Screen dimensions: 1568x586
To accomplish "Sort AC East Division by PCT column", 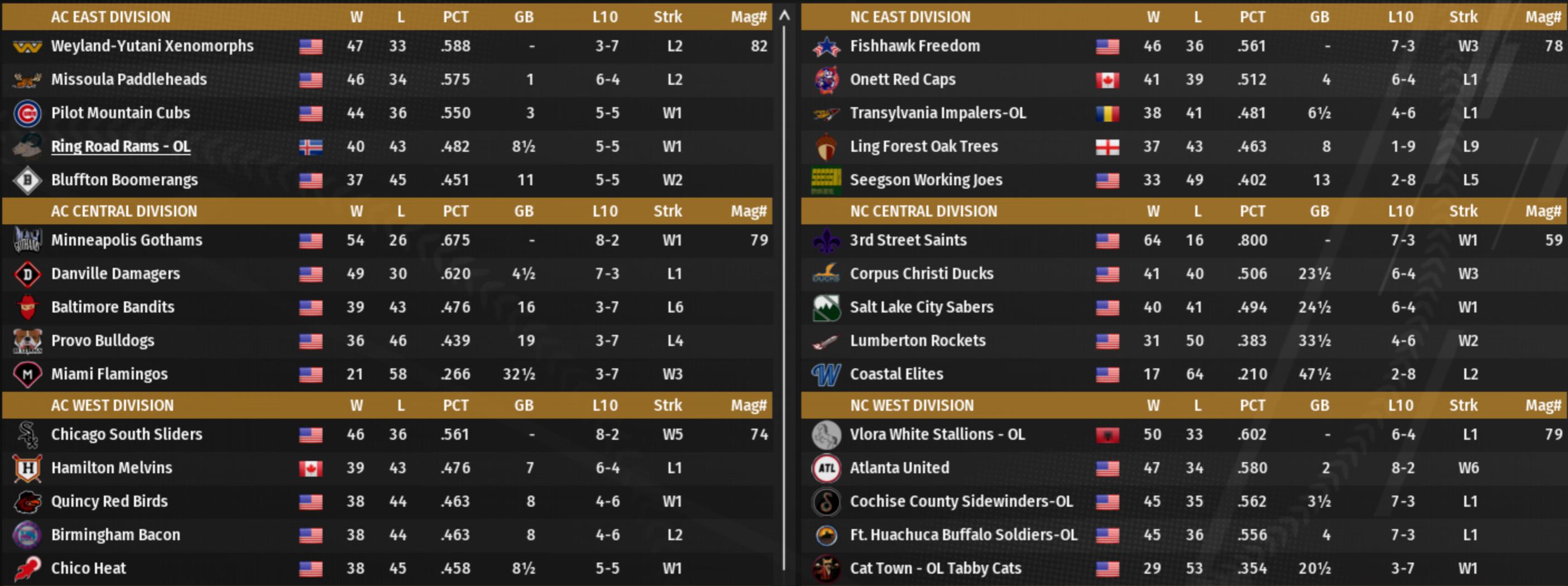I will coord(455,17).
